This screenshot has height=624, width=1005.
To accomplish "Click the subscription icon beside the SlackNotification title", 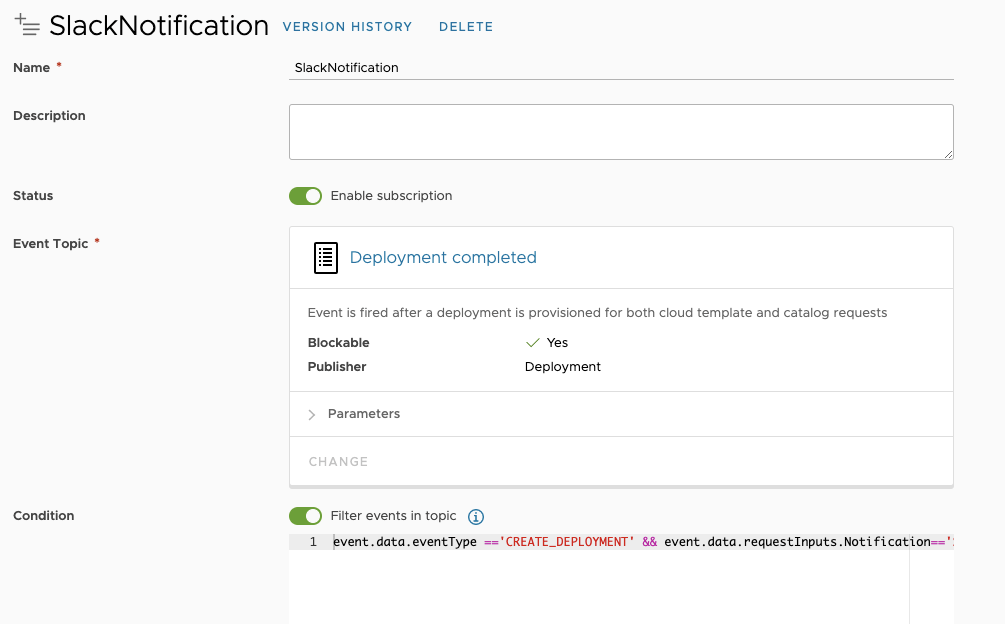I will [27, 26].
